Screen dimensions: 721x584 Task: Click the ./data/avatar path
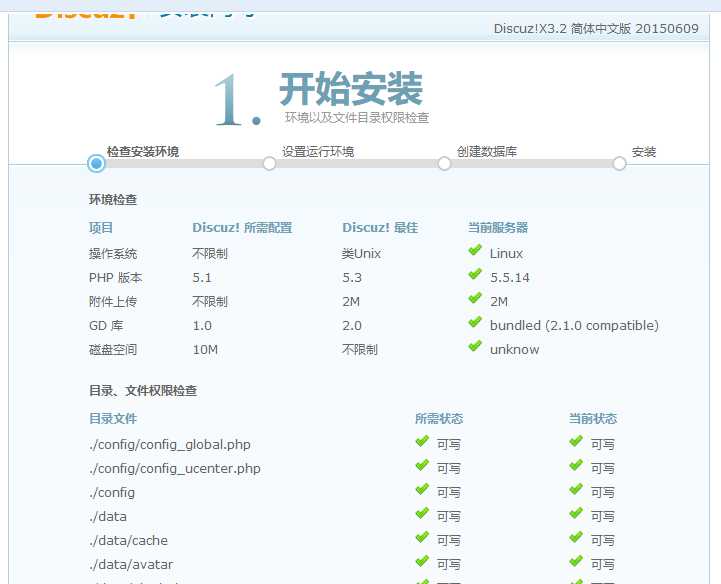132,564
